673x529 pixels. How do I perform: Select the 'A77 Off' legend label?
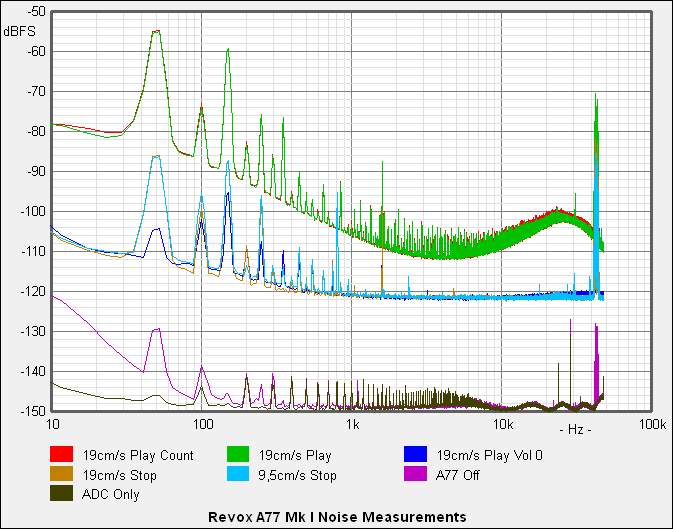coord(458,475)
